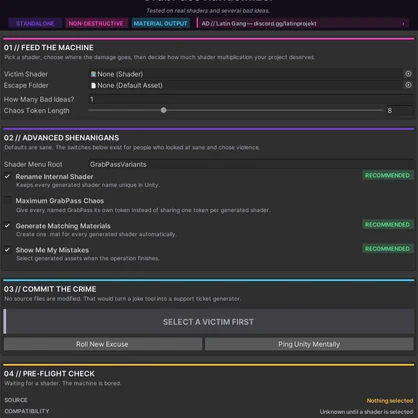Click the No source files are modified note
418x418 pixels.
123,299
